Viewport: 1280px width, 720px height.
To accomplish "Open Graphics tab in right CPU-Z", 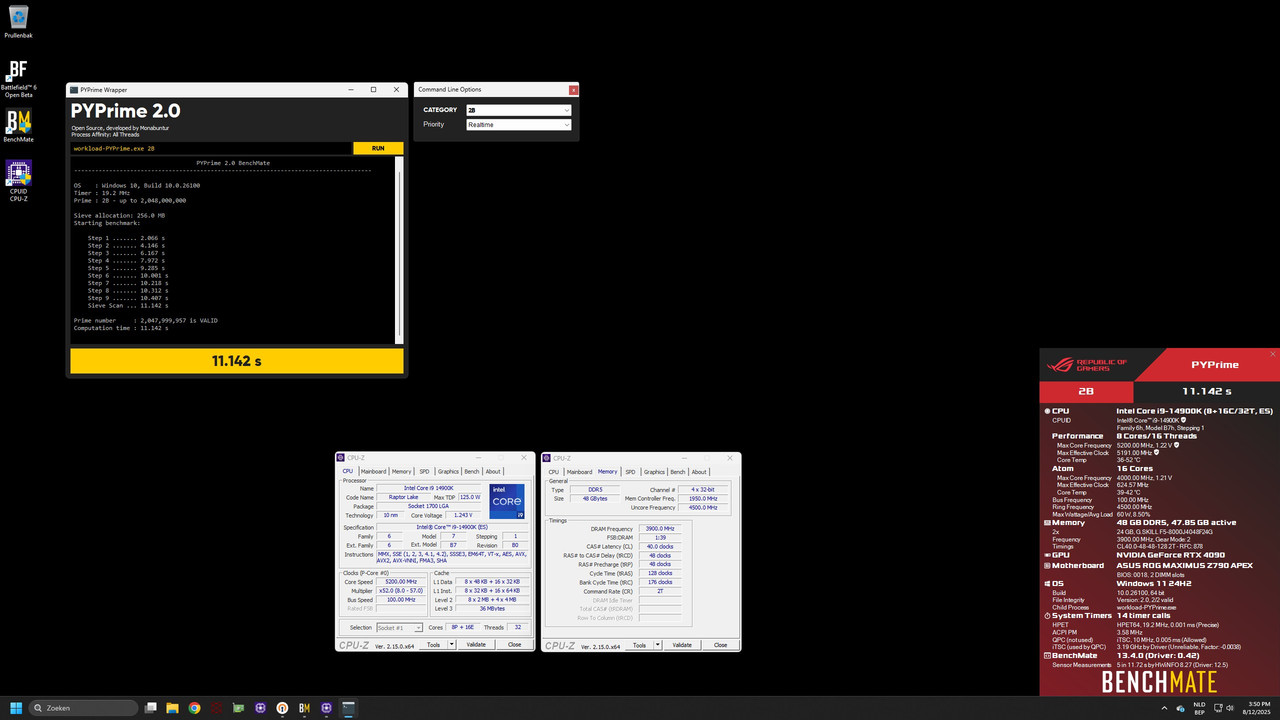I will [x=654, y=472].
